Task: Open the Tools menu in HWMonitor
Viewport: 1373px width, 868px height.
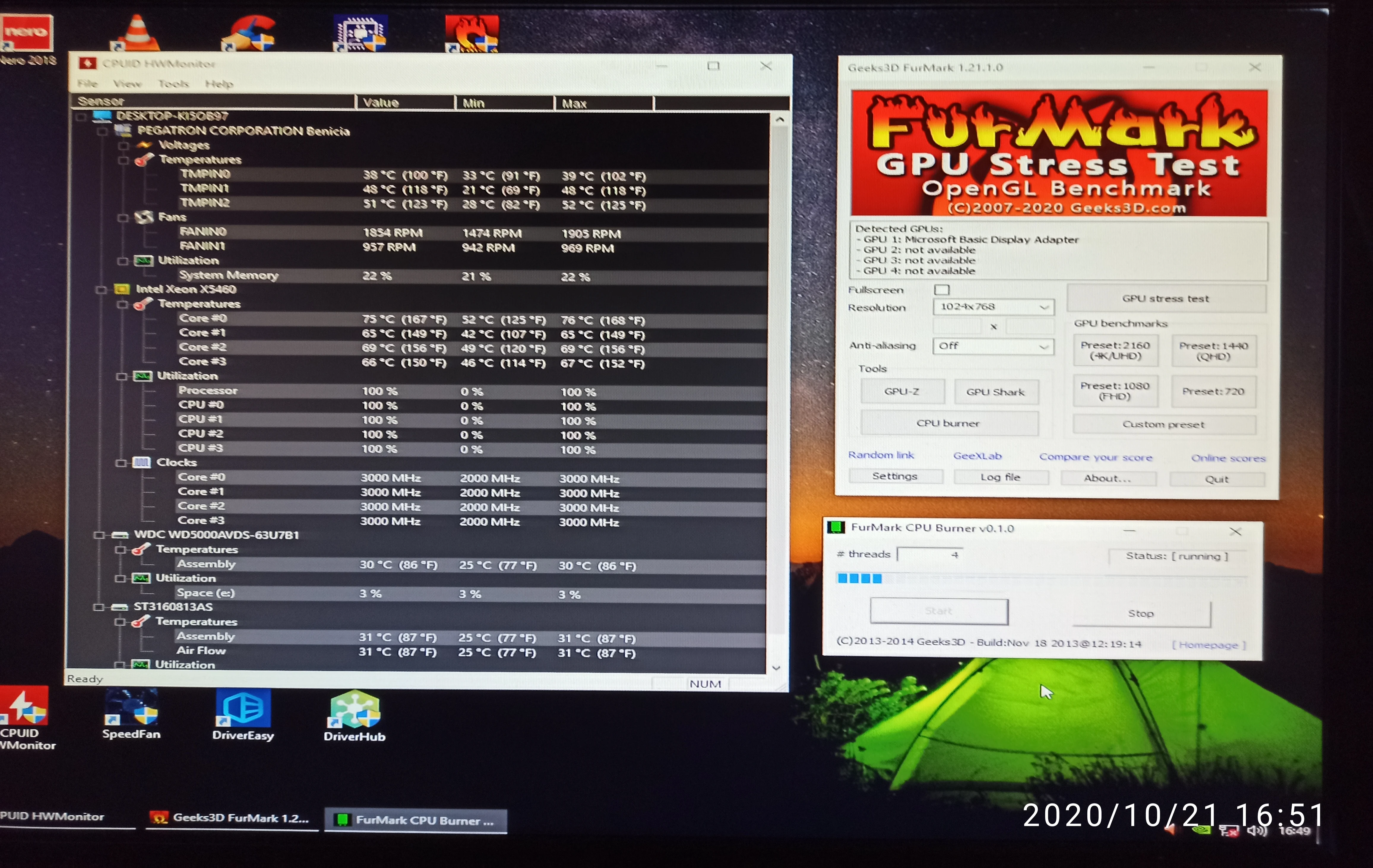Action: click(173, 84)
